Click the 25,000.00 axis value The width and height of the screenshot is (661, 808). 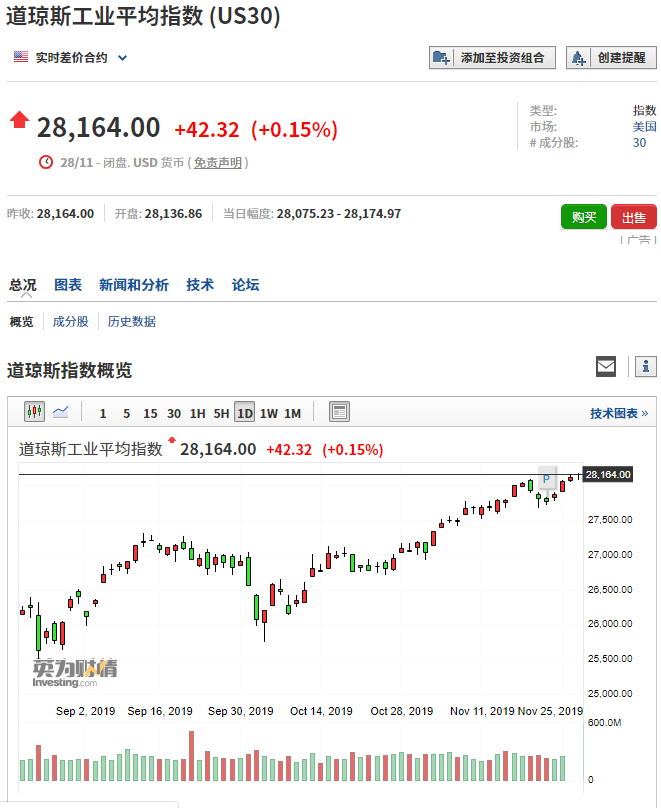pyautogui.click(x=610, y=694)
